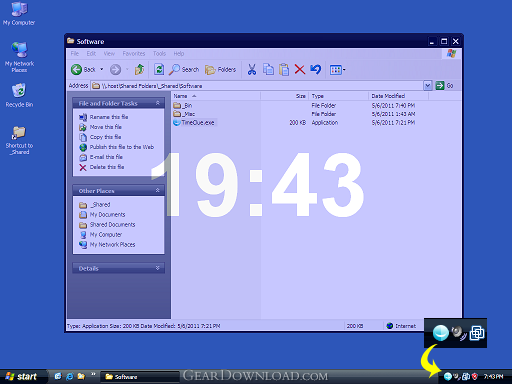Click the Go button

[x=445, y=86]
